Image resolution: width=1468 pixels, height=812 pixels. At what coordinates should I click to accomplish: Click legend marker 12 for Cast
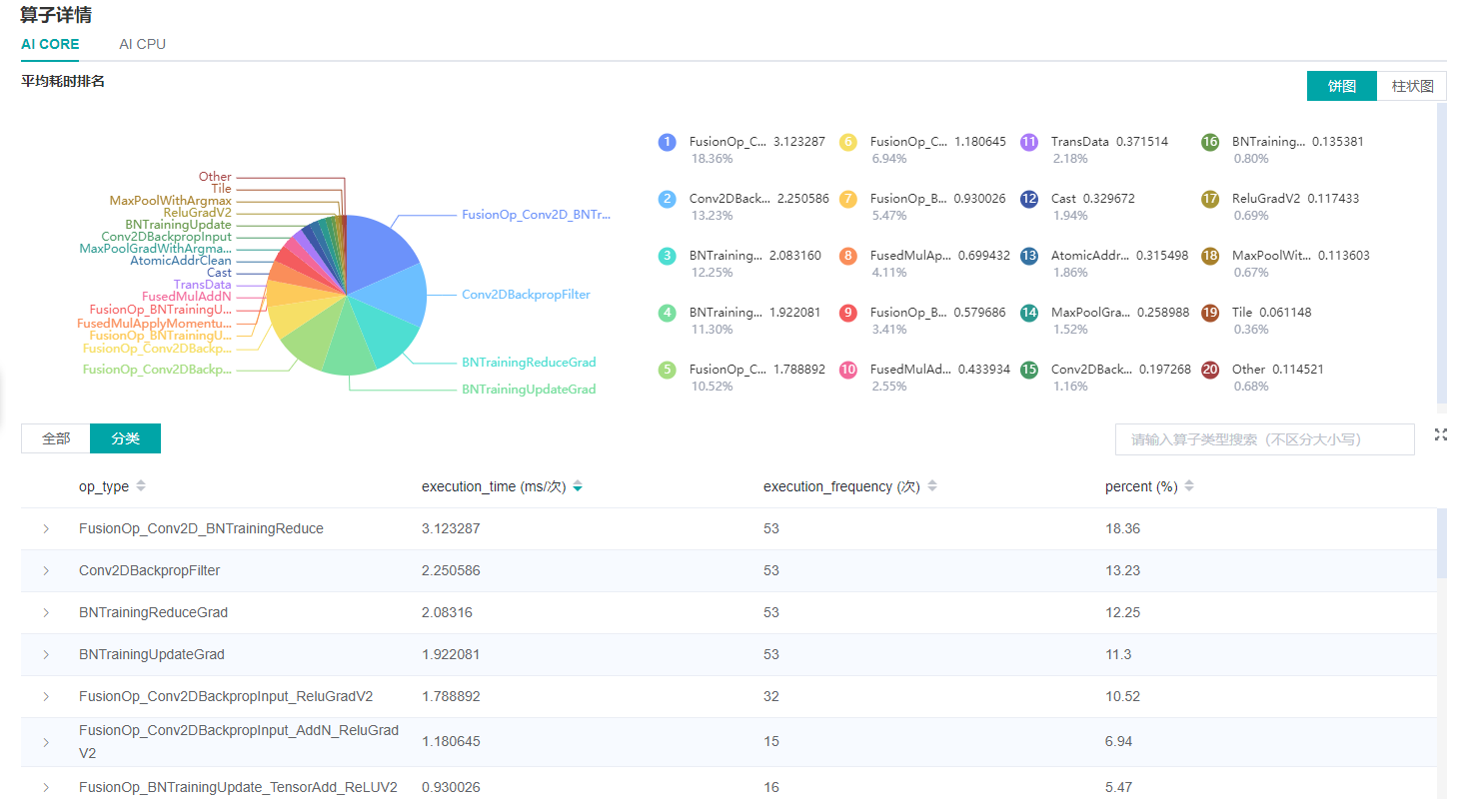pos(1028,199)
